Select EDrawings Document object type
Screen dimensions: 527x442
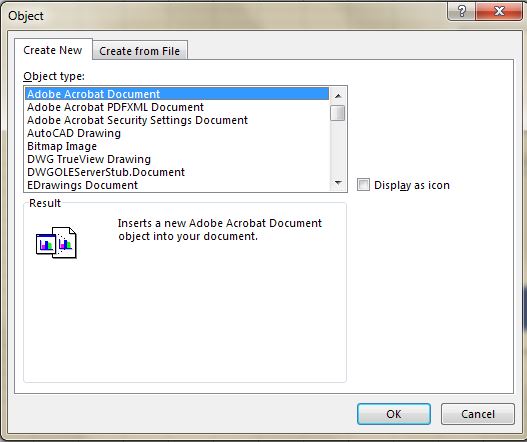click(x=177, y=185)
